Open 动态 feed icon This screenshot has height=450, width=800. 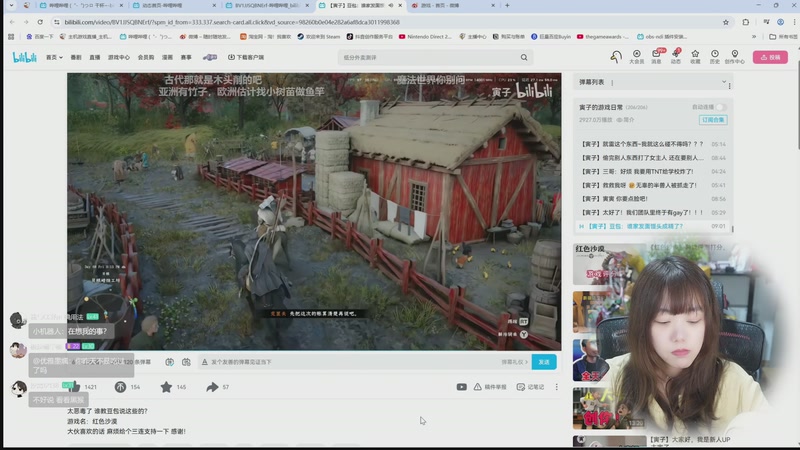coord(676,56)
